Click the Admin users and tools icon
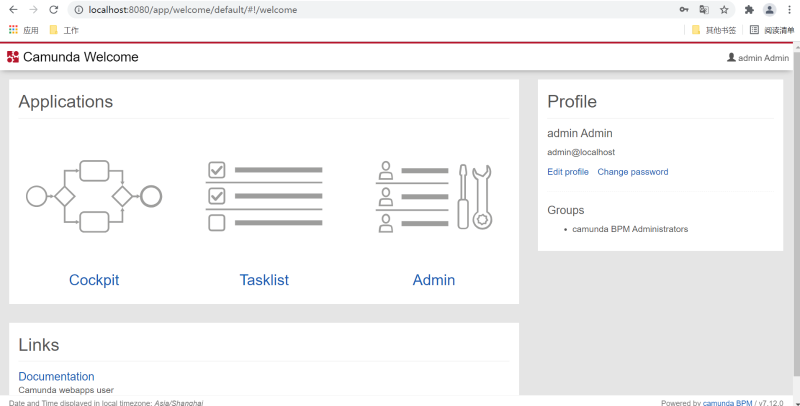Screen dimensions: 800x406 point(434,196)
